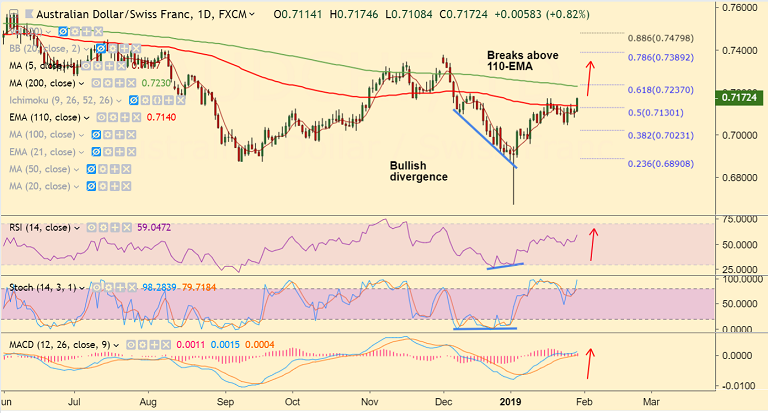The image size is (768, 413).
Task: Select the 0.786(0.73892) Fibonacci level label
Action: tap(661, 58)
